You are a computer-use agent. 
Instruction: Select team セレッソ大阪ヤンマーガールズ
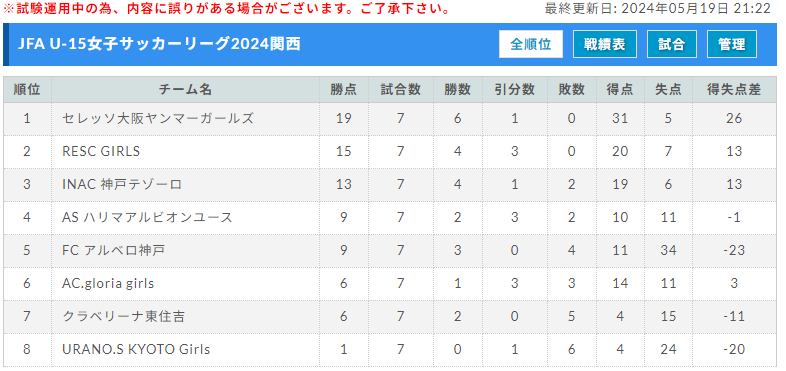pos(158,118)
